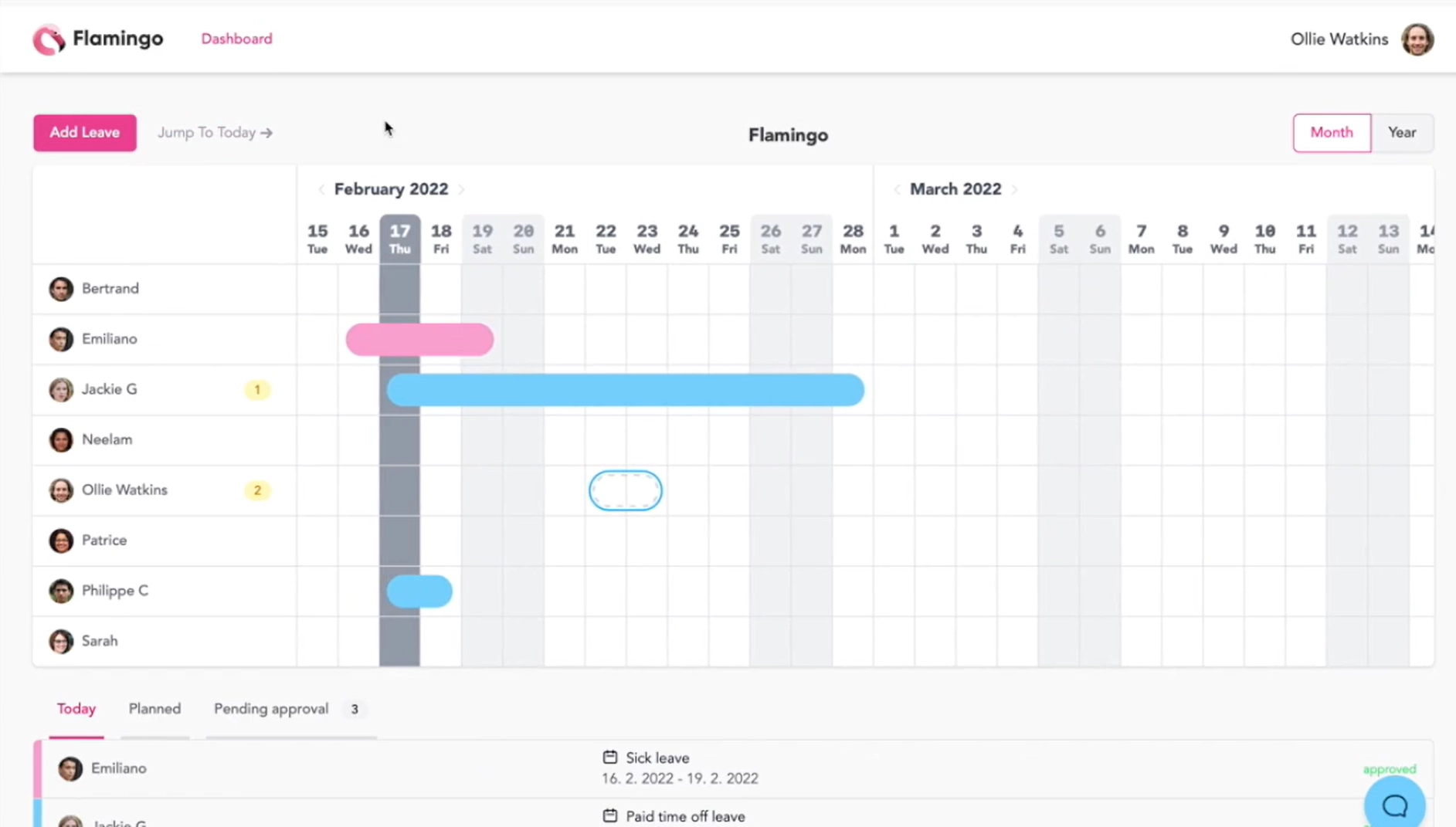1456x827 pixels.
Task: Select the highlighted 17 Thu date header
Action: tap(399, 239)
